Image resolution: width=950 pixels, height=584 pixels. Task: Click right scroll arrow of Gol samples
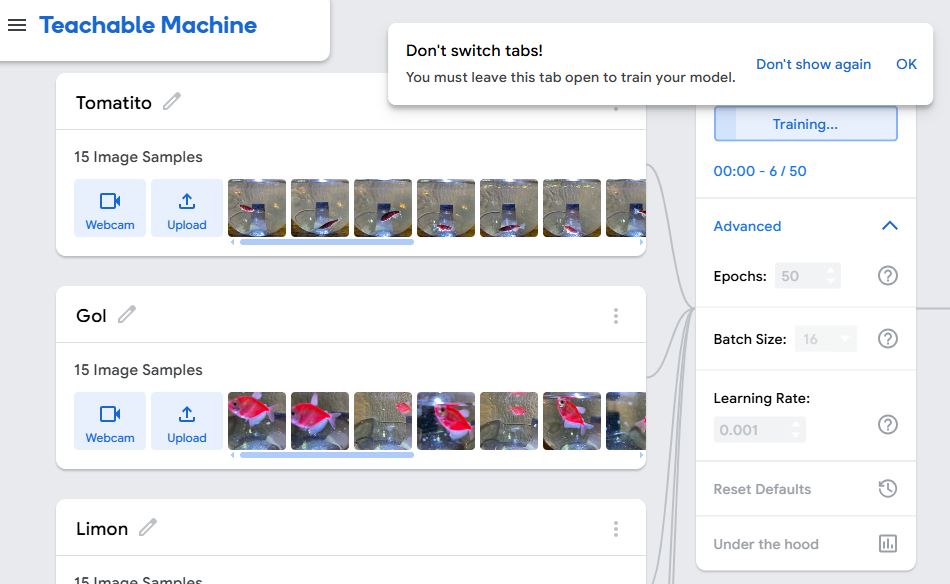[x=641, y=455]
